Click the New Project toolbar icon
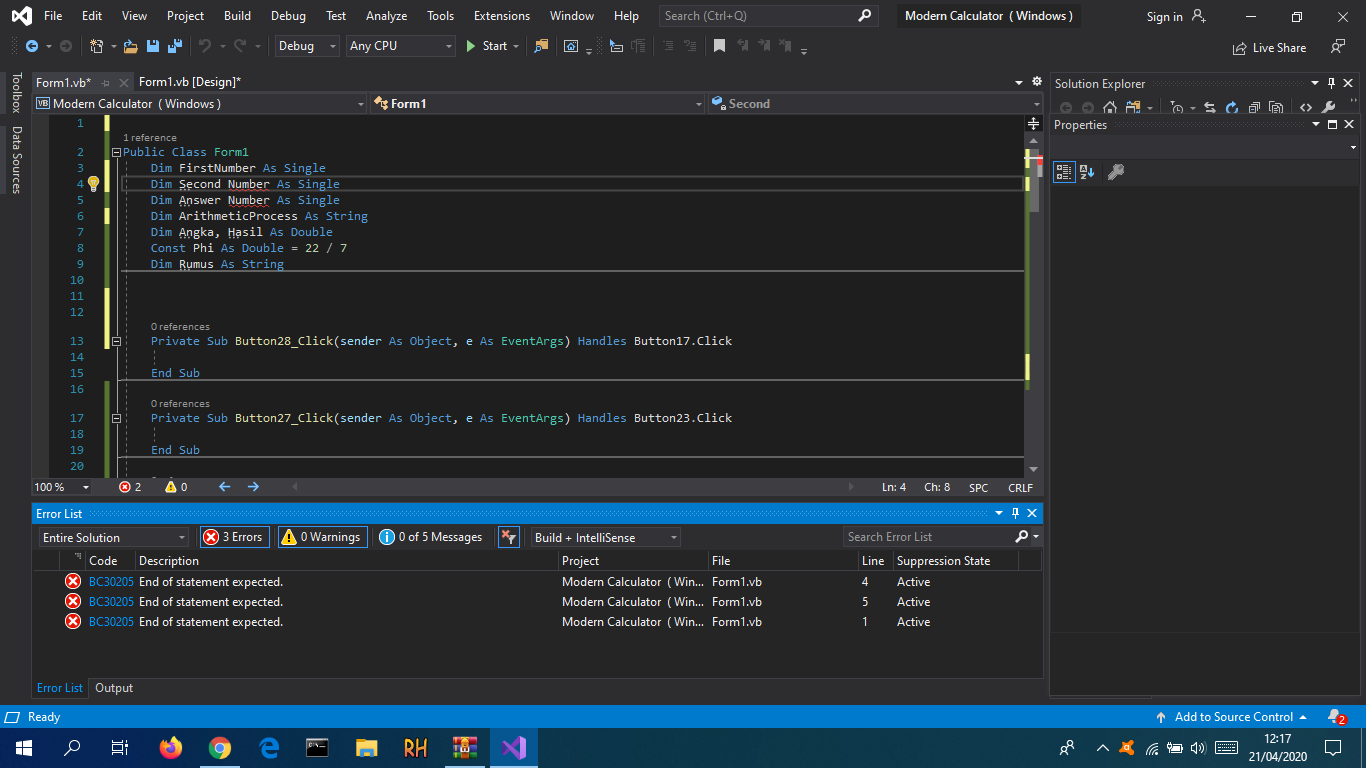The width and height of the screenshot is (1366, 768). click(x=96, y=46)
